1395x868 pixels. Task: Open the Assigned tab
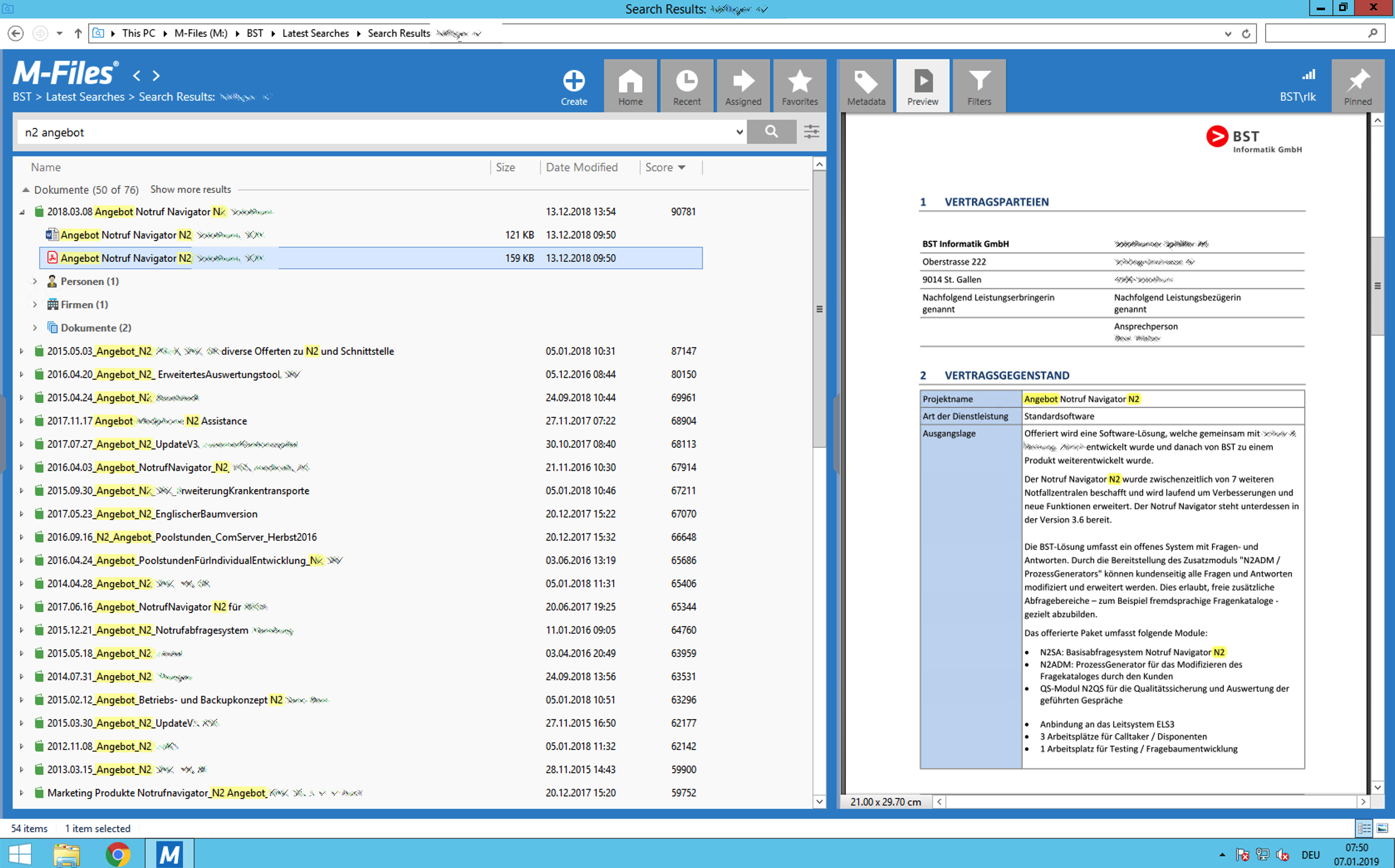coord(743,86)
